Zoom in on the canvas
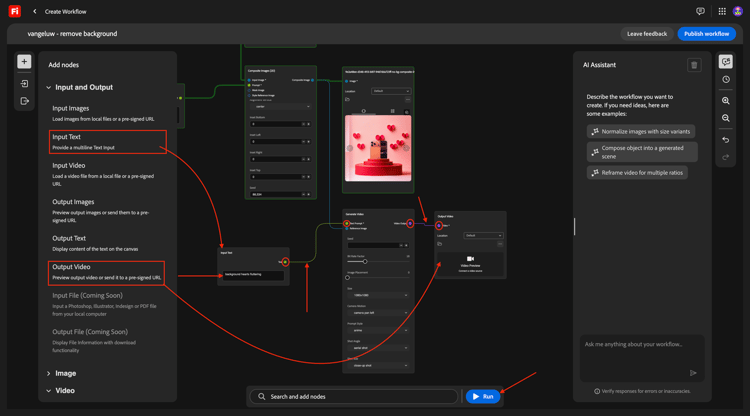Image resolution: width=750 pixels, height=416 pixels. point(726,101)
